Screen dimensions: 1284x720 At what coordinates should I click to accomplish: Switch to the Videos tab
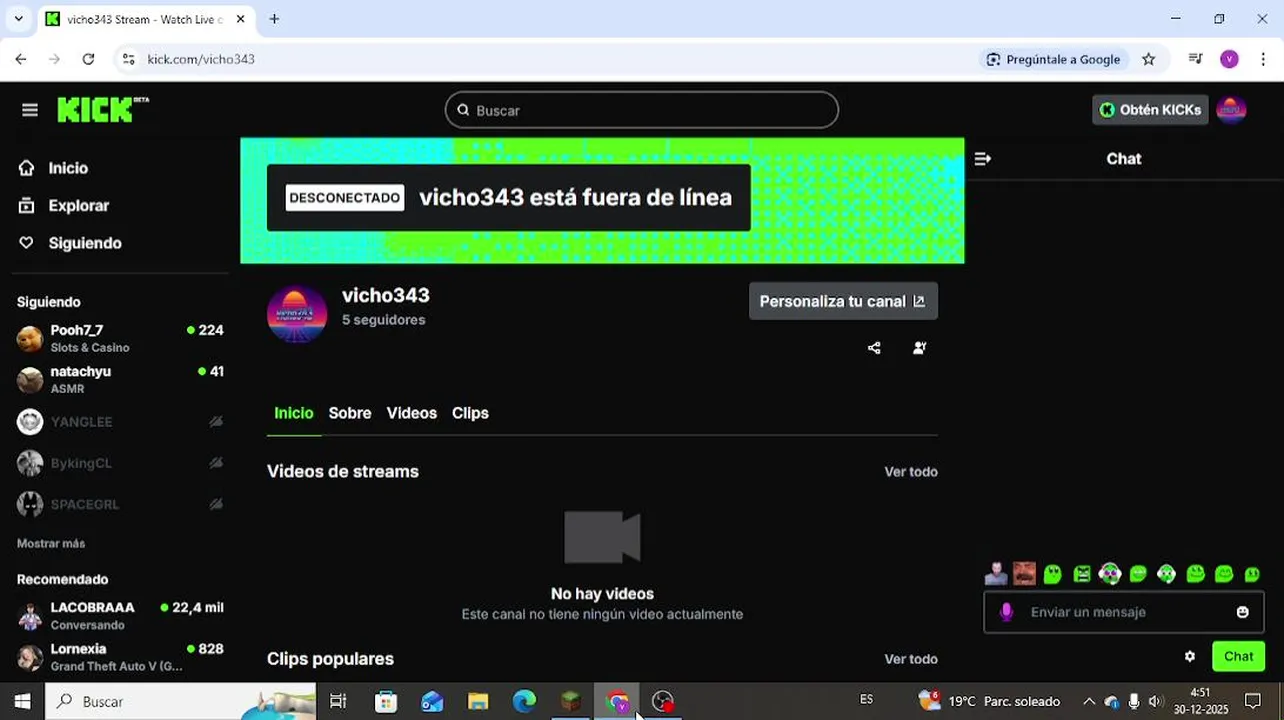(412, 413)
